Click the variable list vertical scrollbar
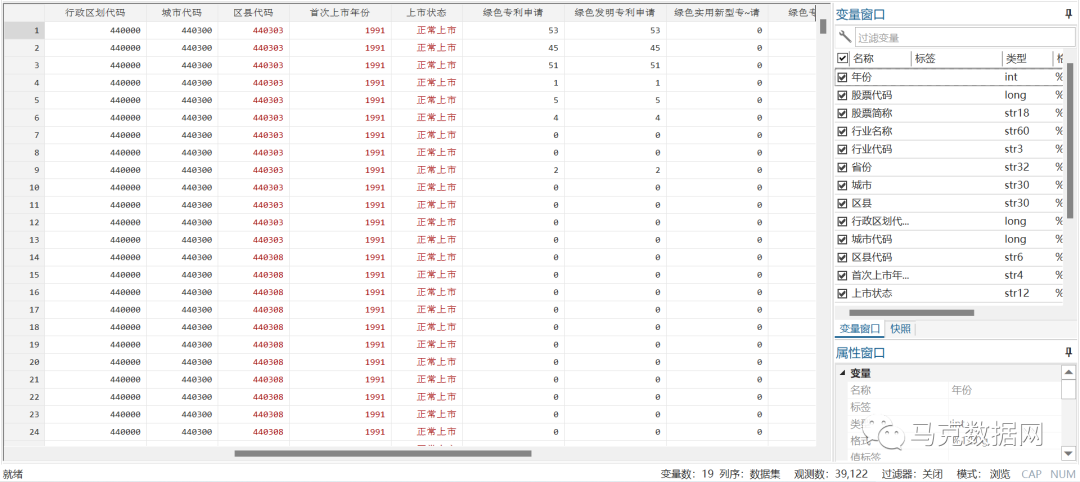Image resolution: width=1080 pixels, height=482 pixels. tap(1070, 141)
